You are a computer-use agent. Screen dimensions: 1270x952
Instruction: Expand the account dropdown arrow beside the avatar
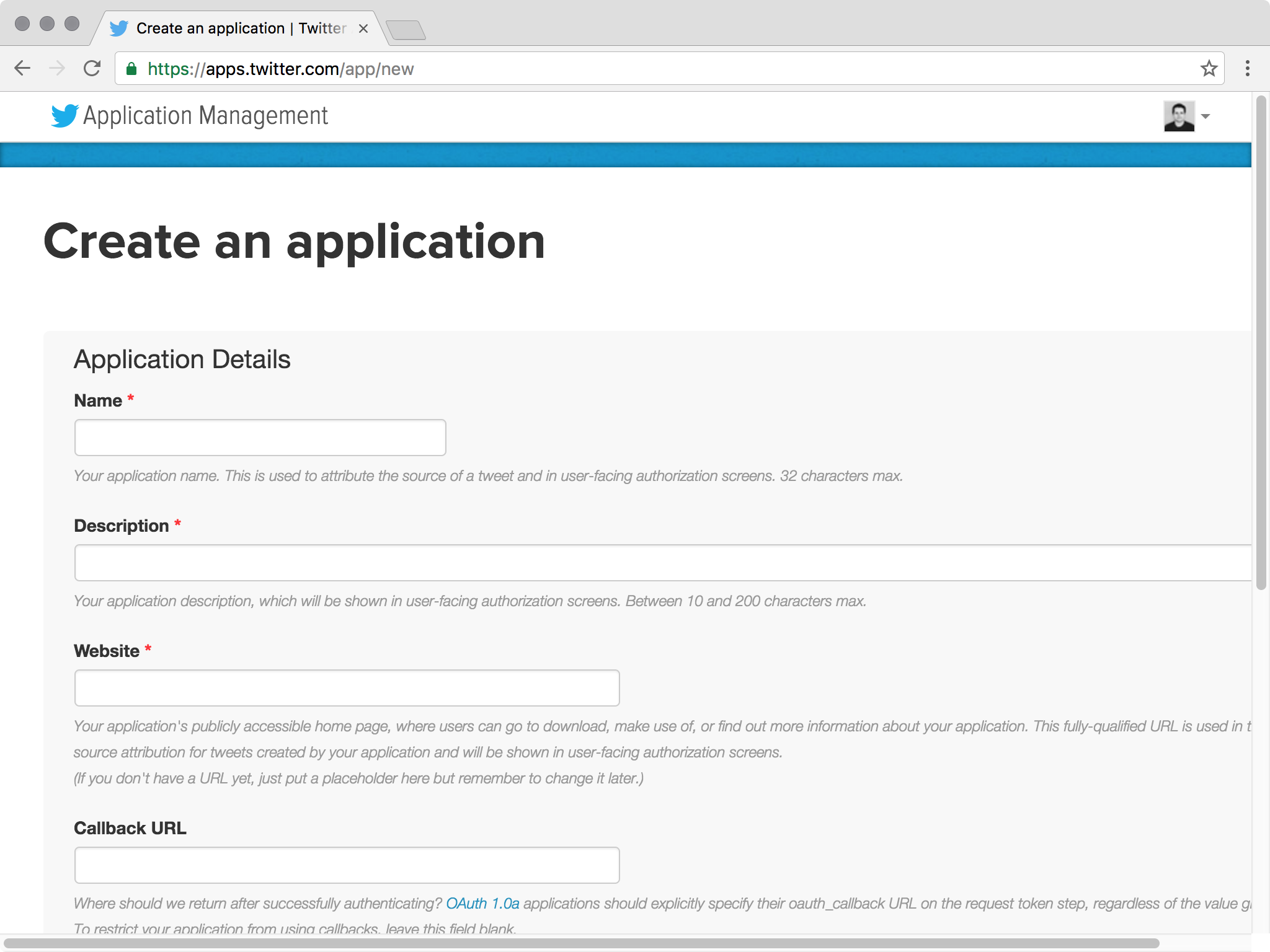coord(1206,117)
